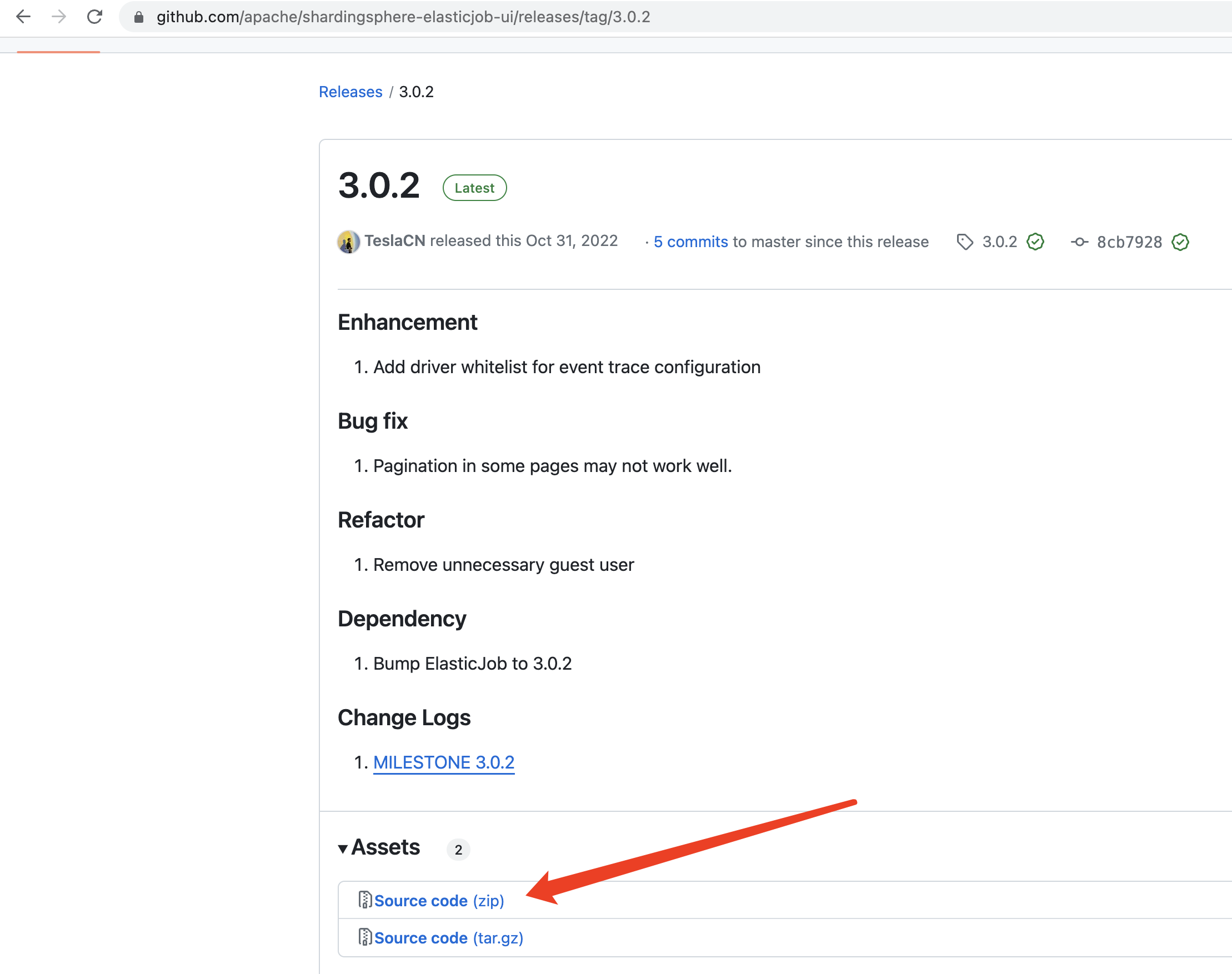This screenshot has width=1232, height=974.
Task: Click the Assets heading label
Action: [x=385, y=847]
